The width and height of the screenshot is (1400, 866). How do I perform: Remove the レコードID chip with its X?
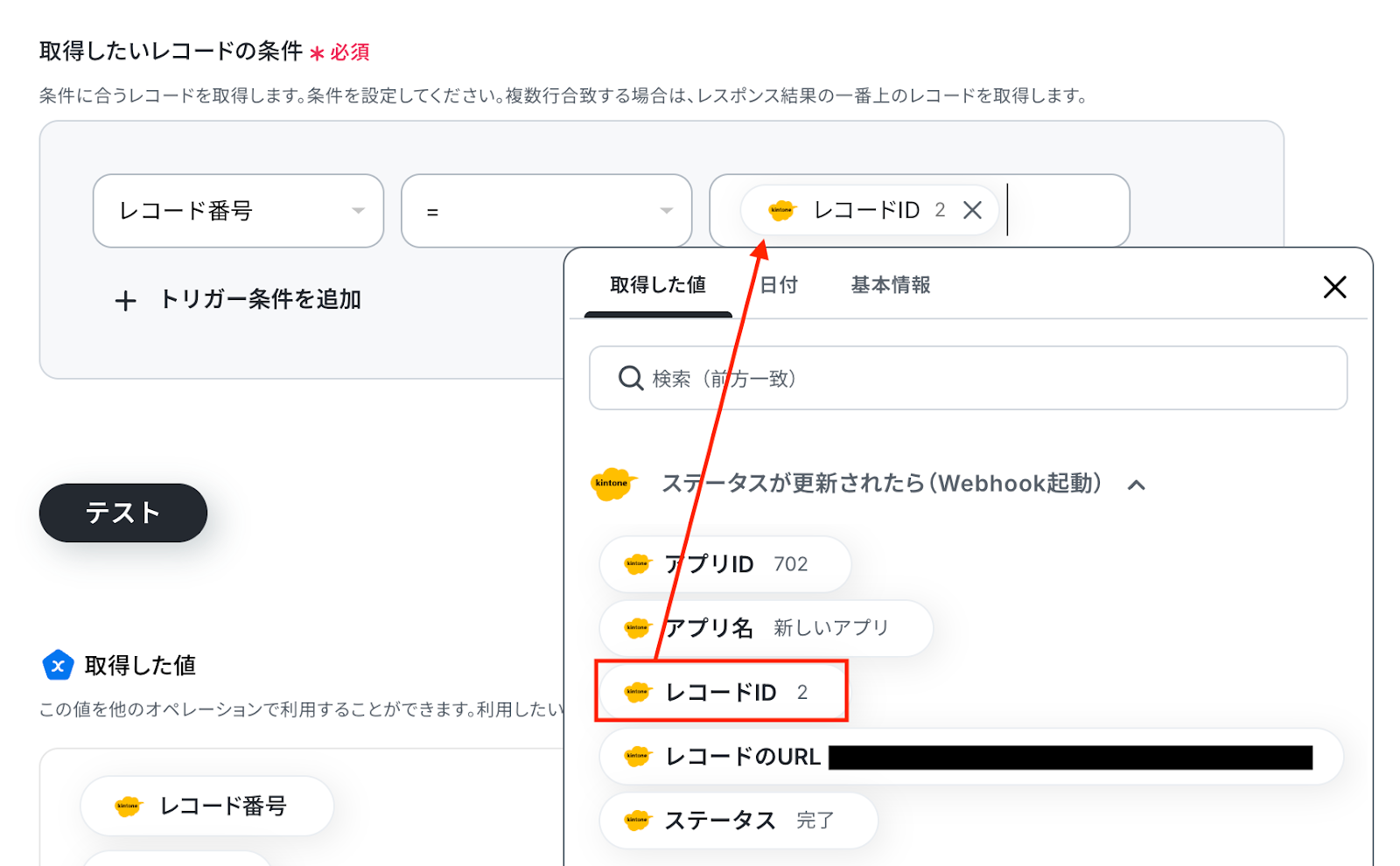[972, 210]
